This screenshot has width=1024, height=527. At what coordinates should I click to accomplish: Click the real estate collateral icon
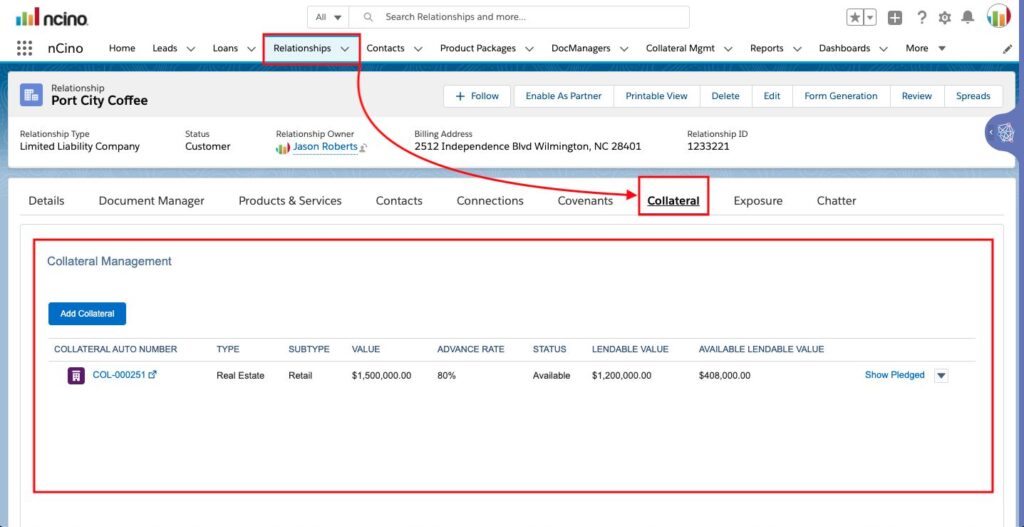76,375
